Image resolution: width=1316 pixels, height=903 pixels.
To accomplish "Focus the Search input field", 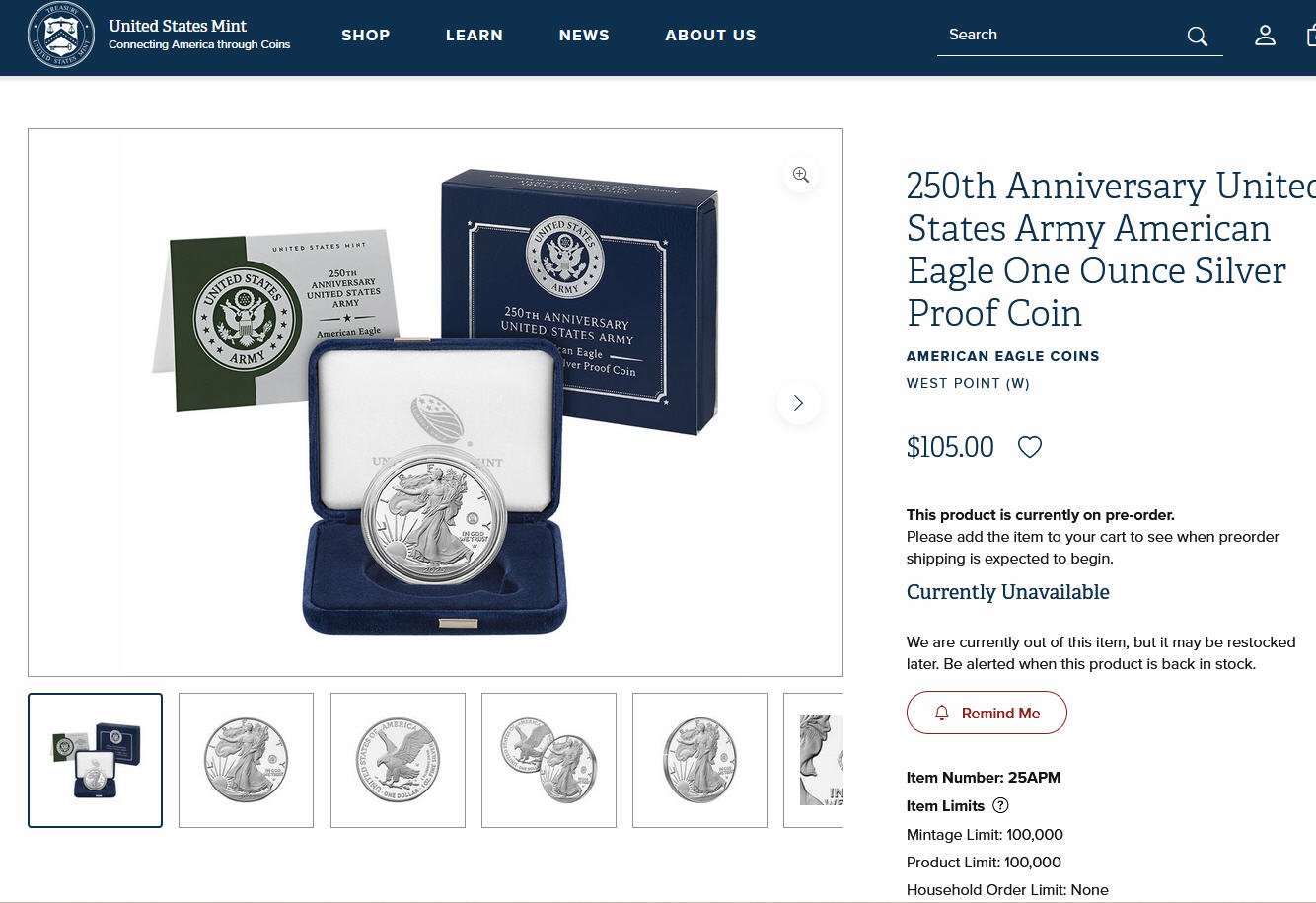I will [1060, 35].
